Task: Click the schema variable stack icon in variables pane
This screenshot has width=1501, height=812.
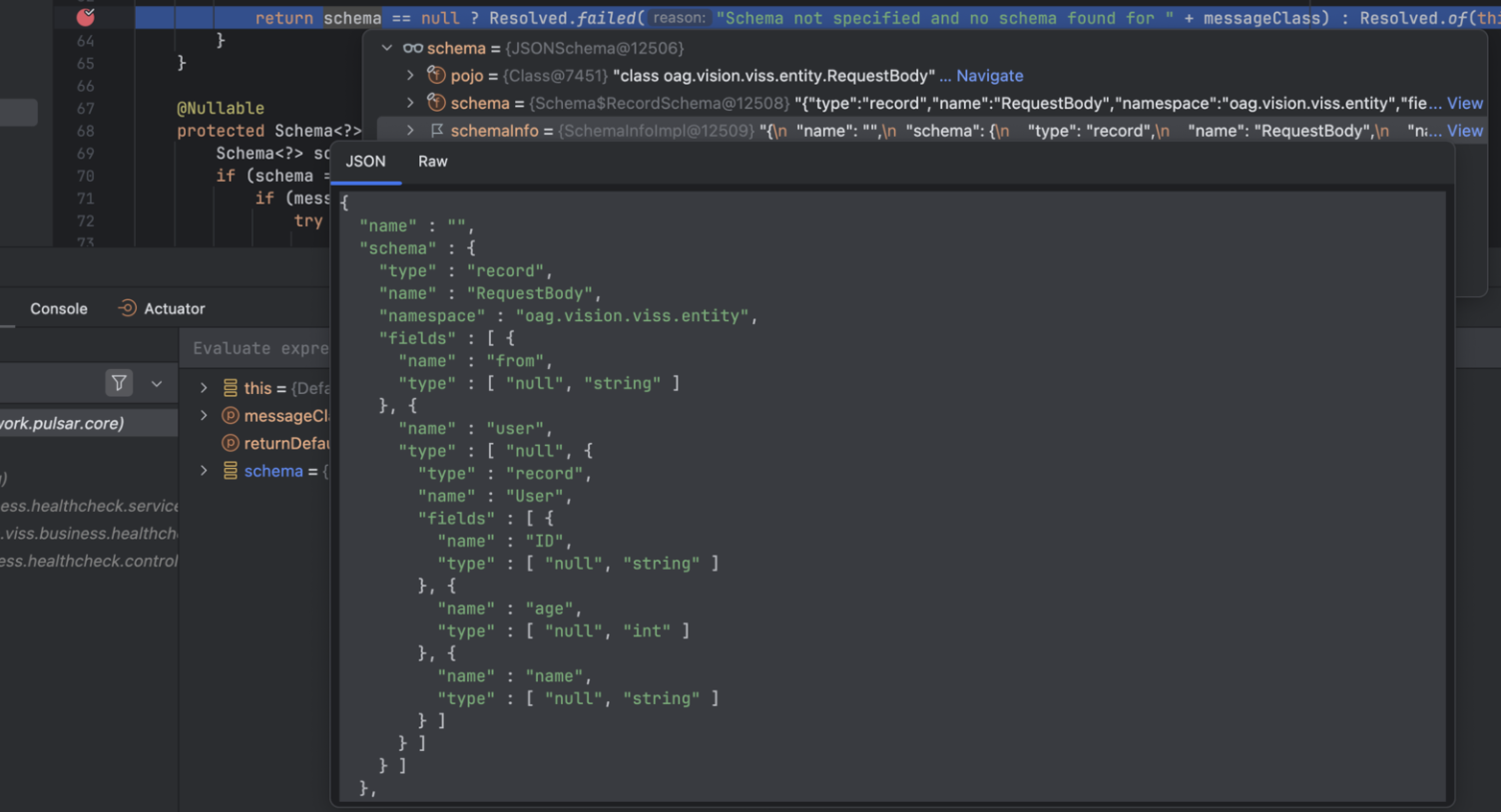Action: 231,471
